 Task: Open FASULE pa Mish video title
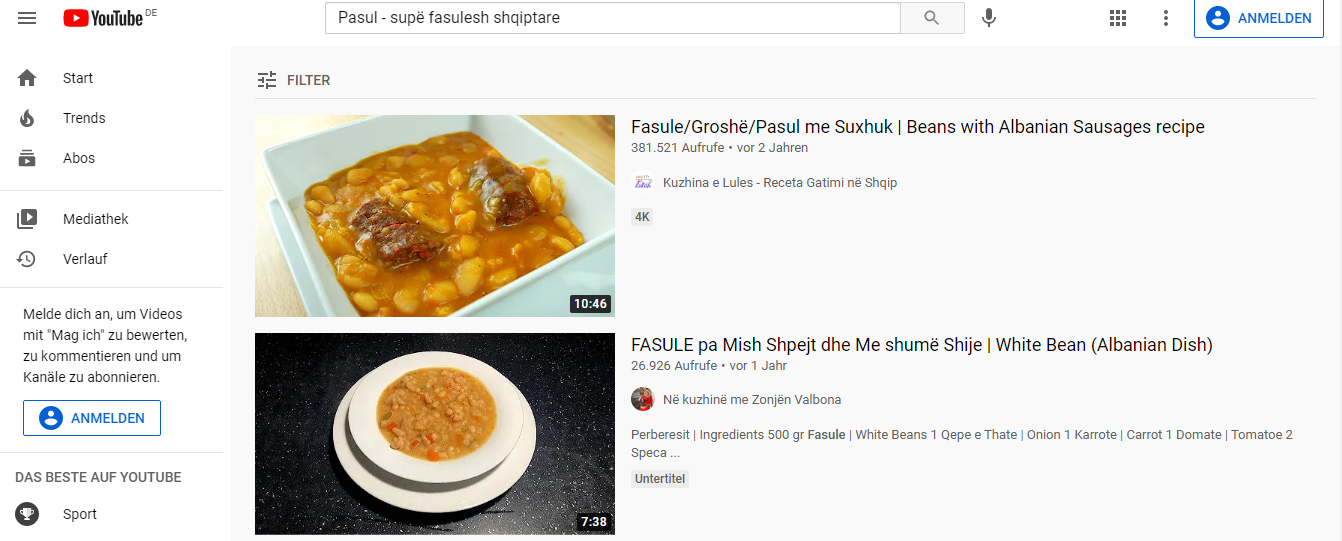[x=922, y=345]
